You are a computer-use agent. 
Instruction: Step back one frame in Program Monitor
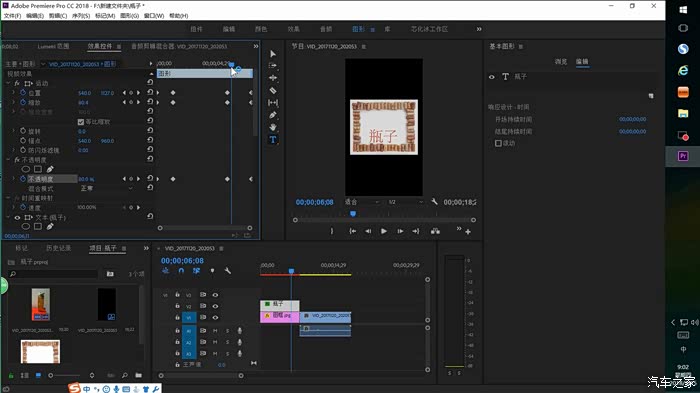[x=368, y=231]
